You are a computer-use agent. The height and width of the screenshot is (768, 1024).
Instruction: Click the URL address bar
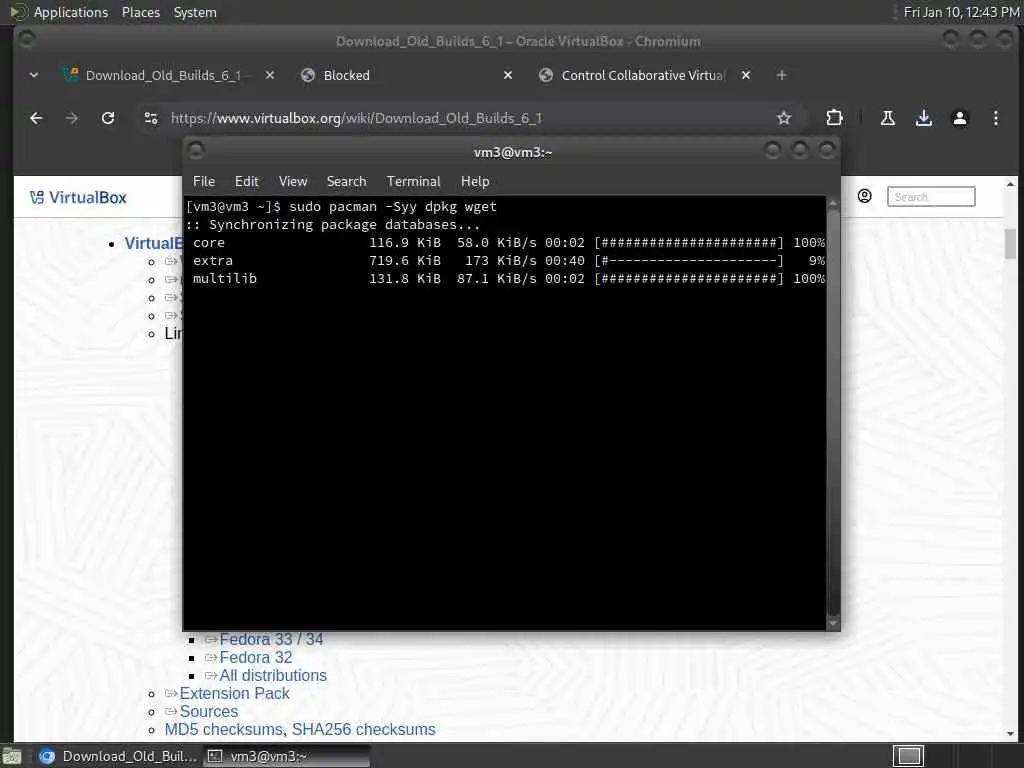[457, 118]
